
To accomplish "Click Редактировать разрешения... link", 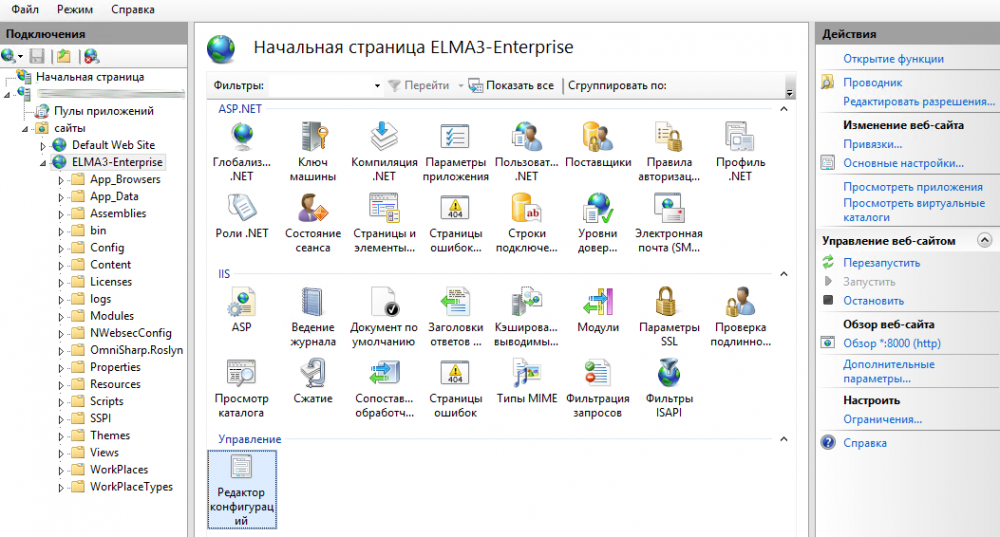I will (x=919, y=101).
